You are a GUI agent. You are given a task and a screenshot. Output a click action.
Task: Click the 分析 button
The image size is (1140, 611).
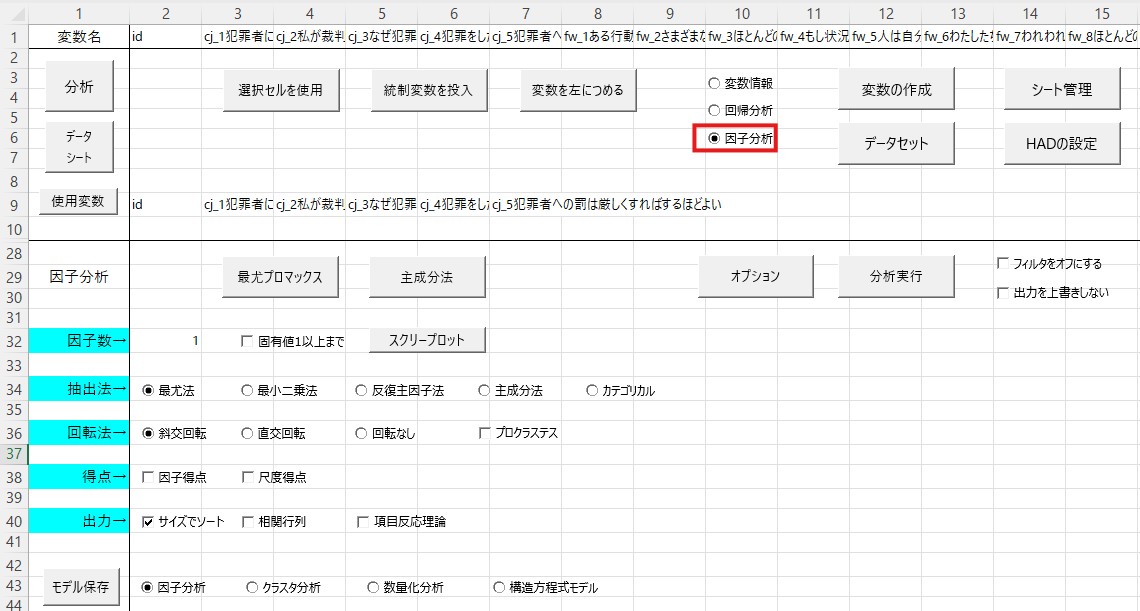[79, 87]
